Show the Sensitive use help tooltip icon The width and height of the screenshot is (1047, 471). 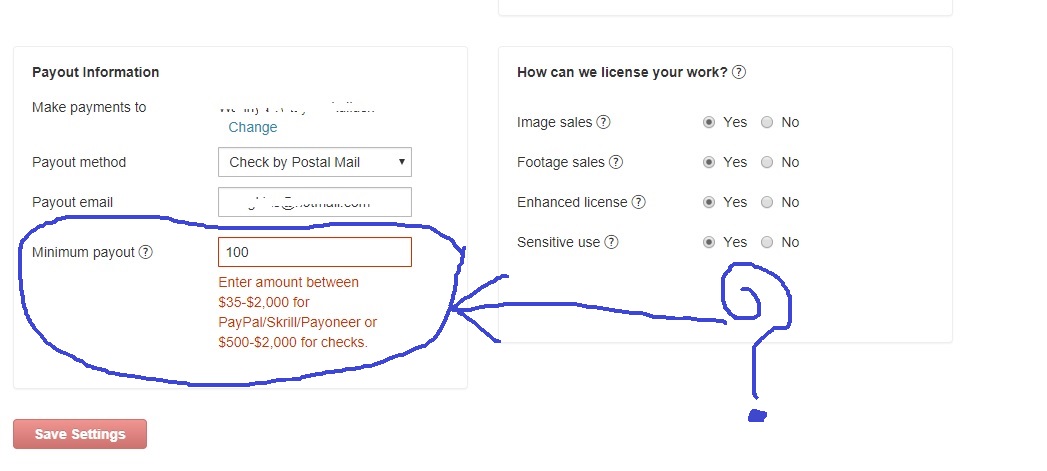tap(611, 243)
